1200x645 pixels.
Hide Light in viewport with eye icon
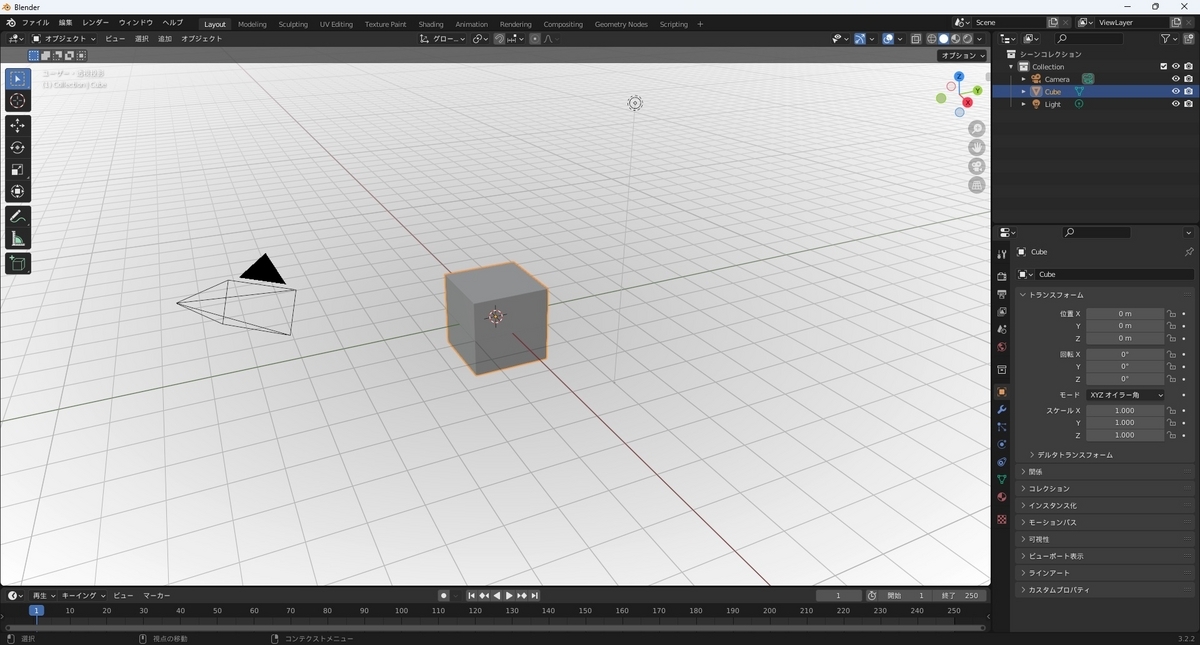tap(1175, 104)
